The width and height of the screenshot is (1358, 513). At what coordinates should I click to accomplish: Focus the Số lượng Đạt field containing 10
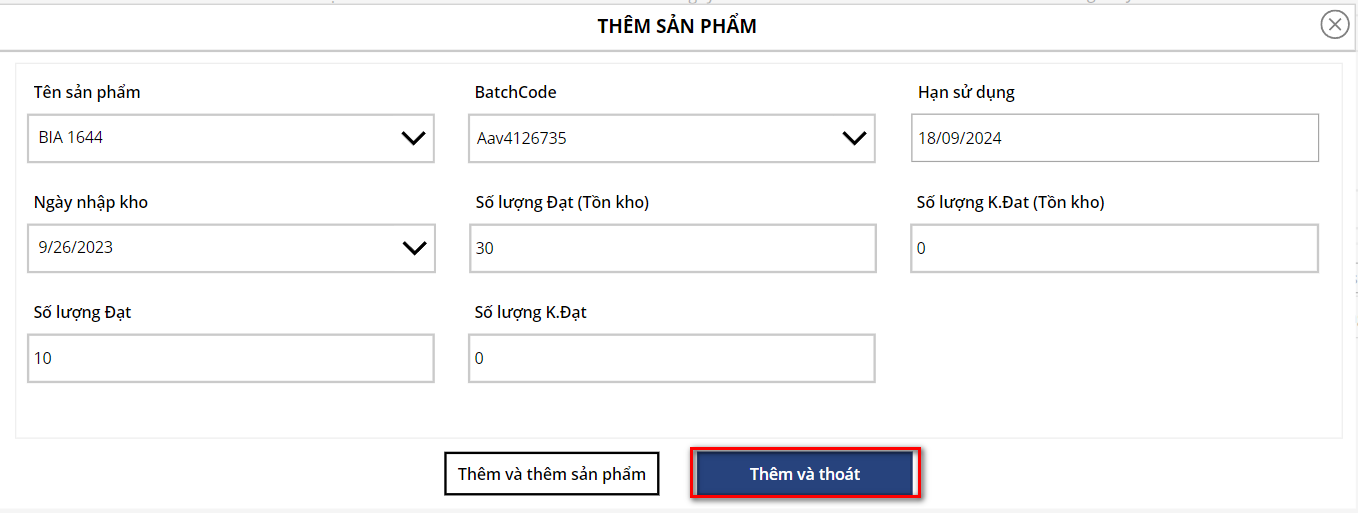[231, 358]
